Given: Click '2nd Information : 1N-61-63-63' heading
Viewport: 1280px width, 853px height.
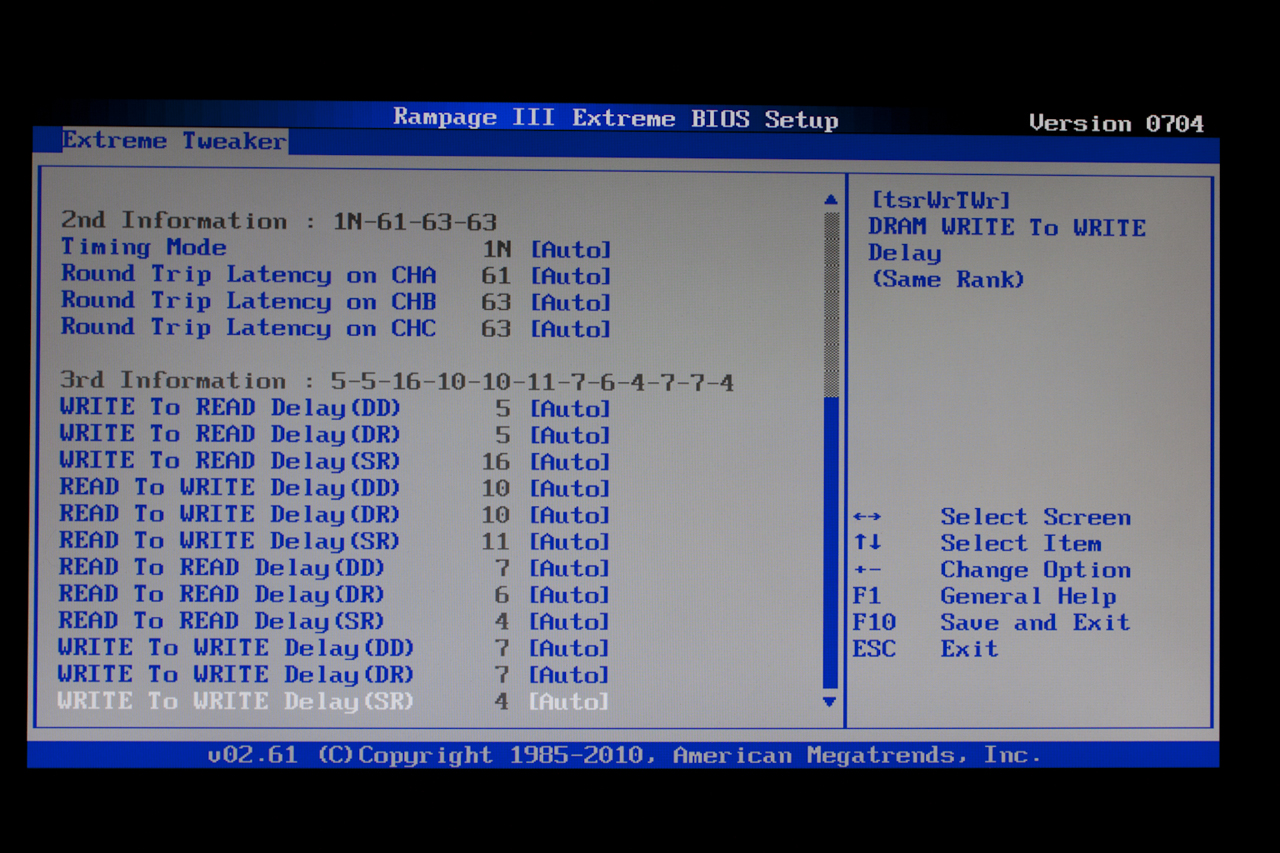Looking at the screenshot, I should [279, 221].
